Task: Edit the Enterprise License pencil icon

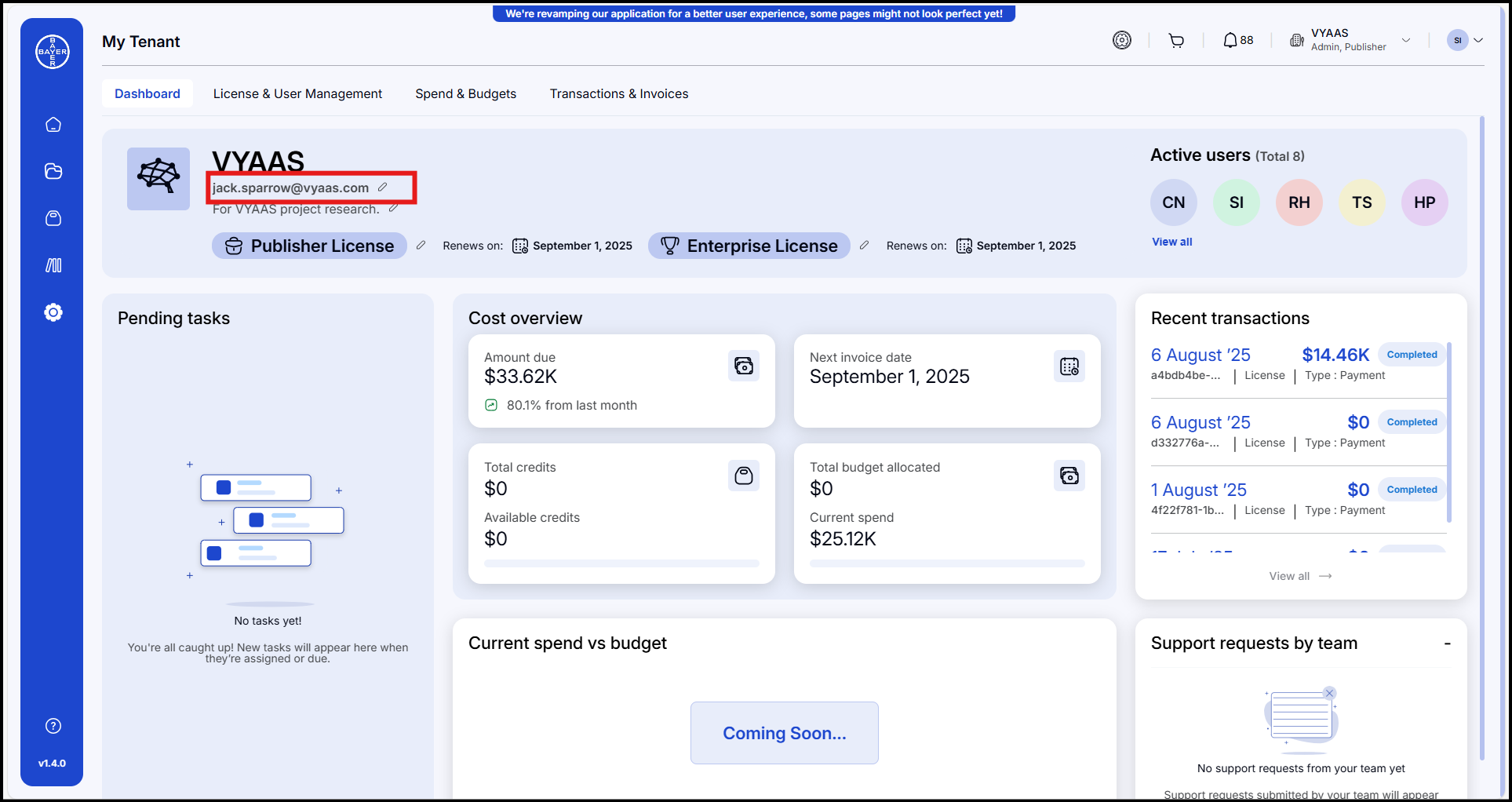Action: [865, 246]
